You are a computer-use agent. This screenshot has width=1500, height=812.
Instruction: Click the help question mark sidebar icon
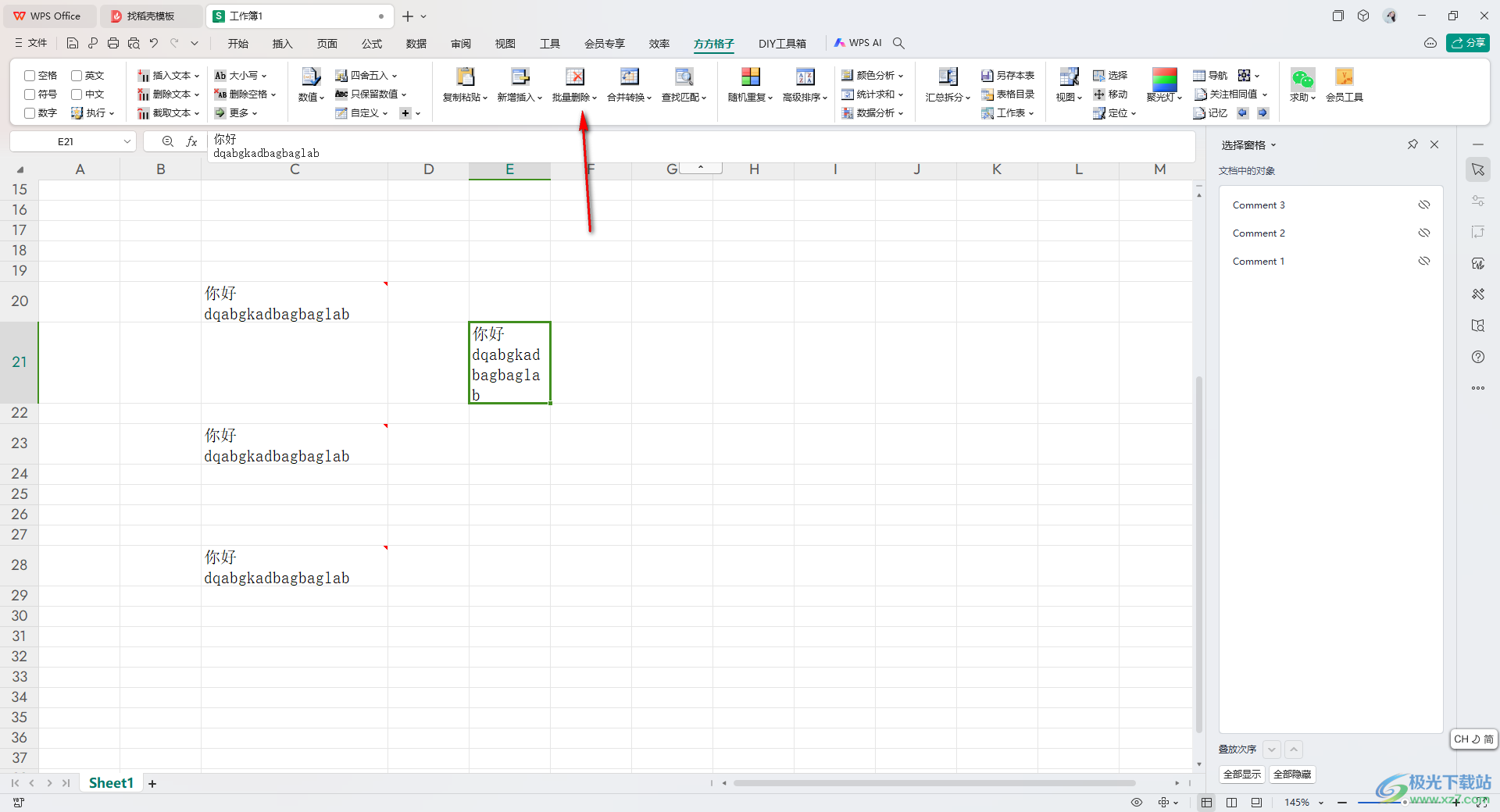[x=1478, y=357]
